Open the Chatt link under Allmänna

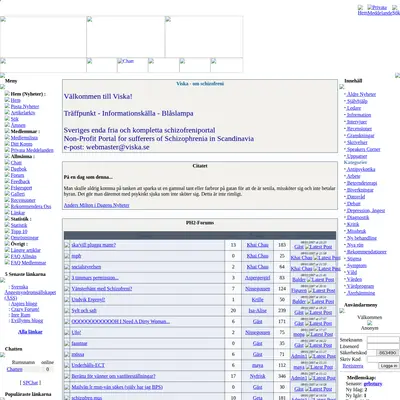tap(16, 163)
